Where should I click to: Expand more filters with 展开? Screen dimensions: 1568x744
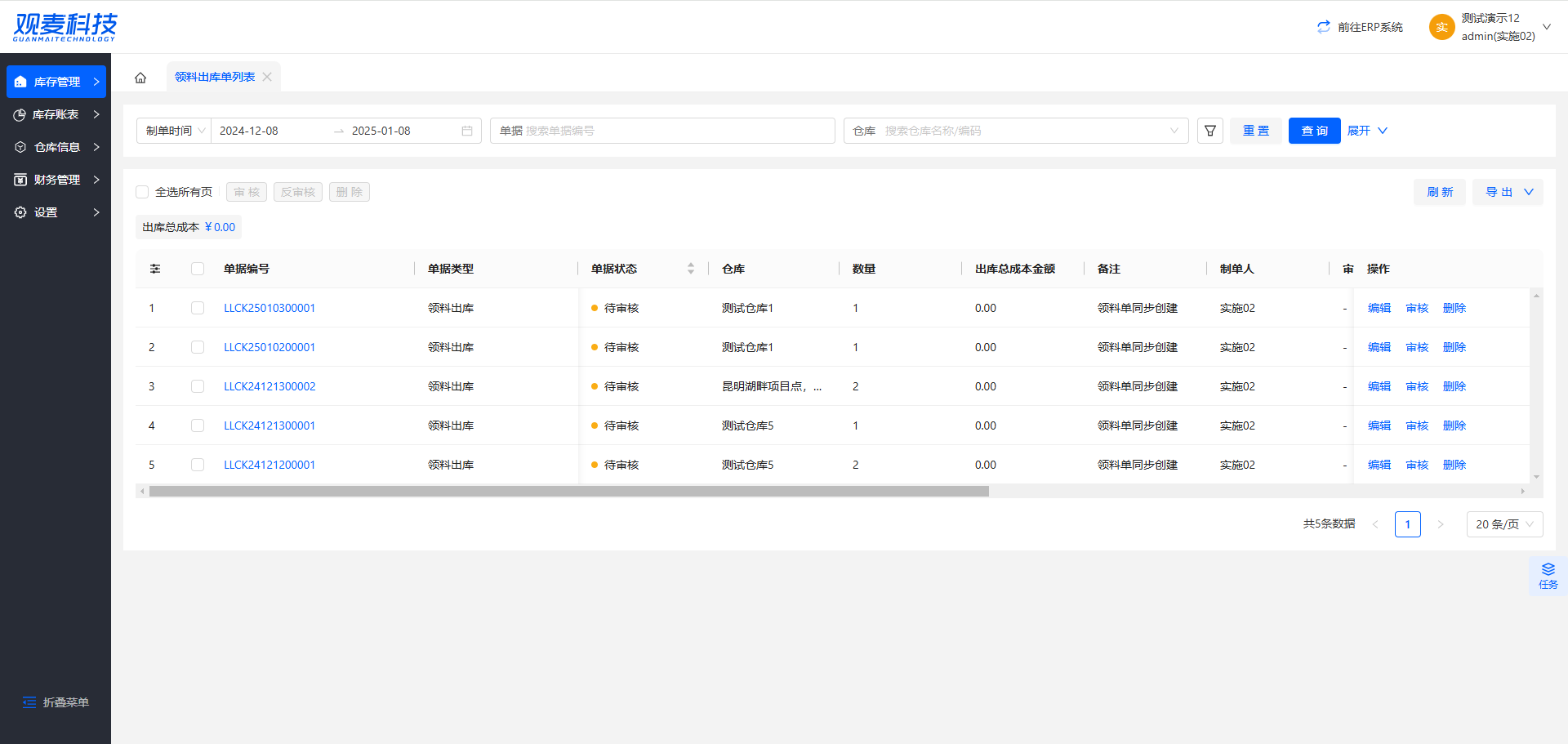coord(1367,131)
